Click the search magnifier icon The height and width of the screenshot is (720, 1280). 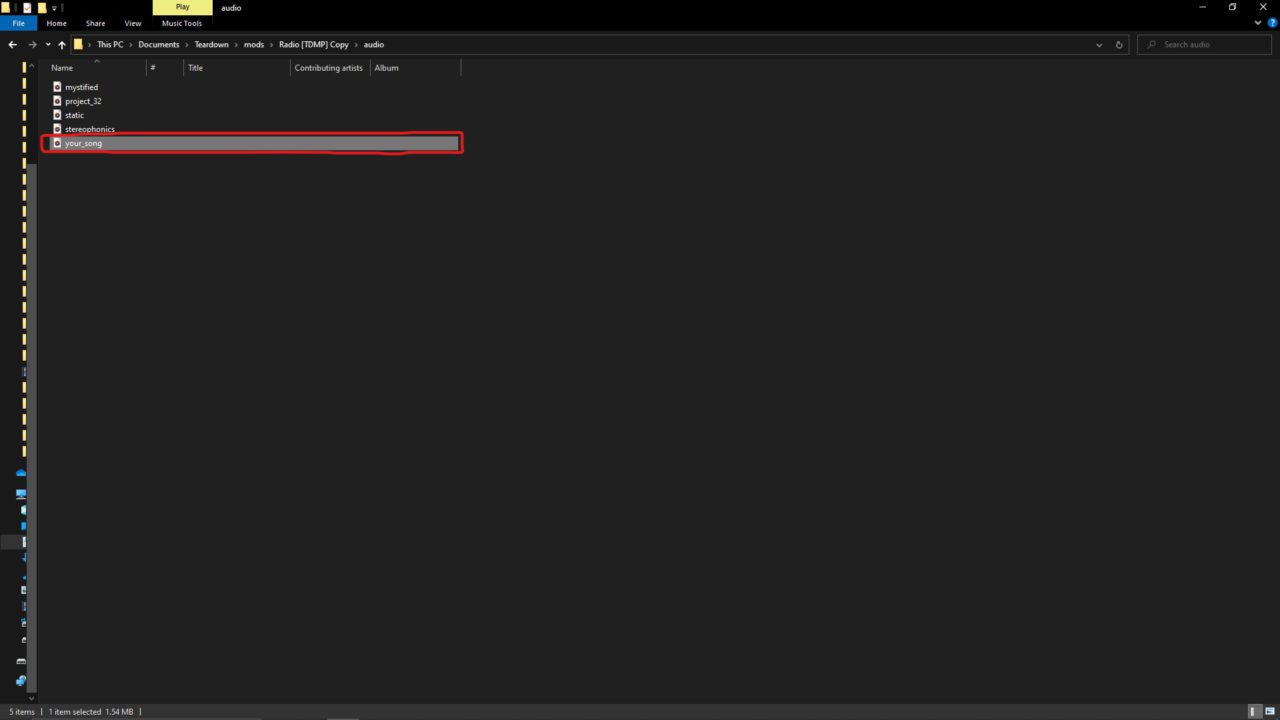click(1151, 45)
